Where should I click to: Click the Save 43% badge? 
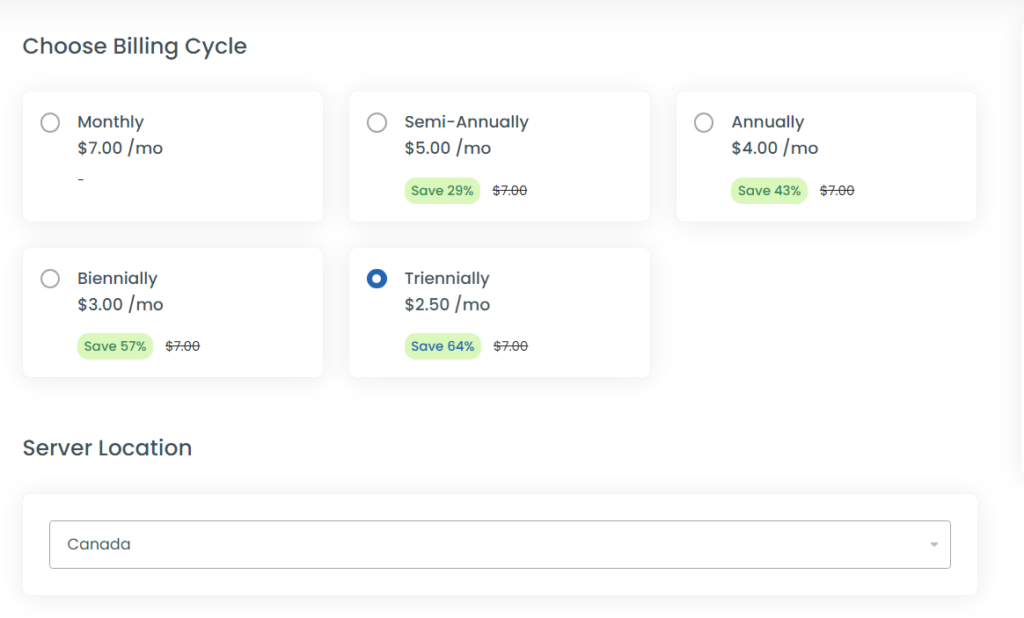pyautogui.click(x=769, y=191)
